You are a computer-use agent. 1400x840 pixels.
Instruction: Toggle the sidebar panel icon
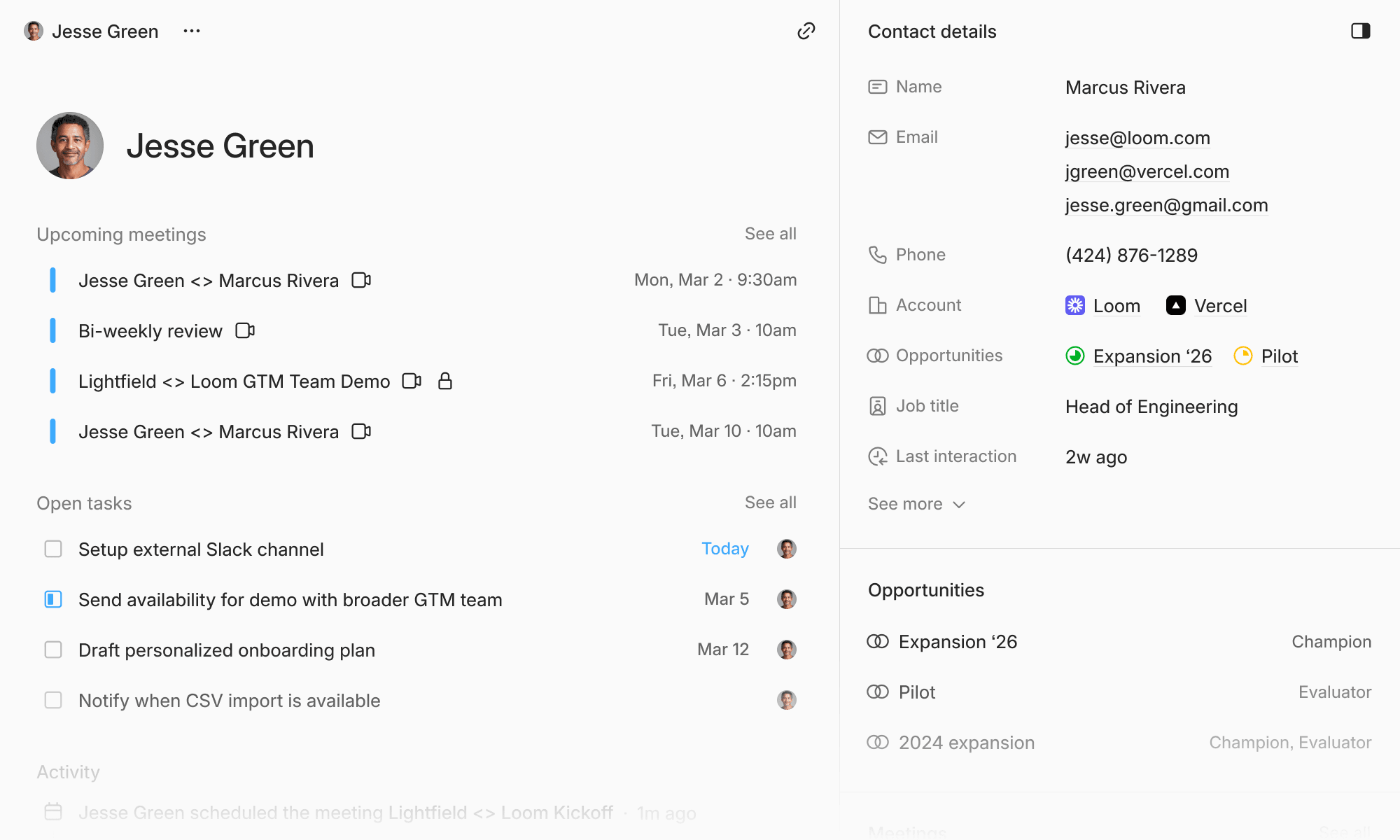coord(1360,31)
